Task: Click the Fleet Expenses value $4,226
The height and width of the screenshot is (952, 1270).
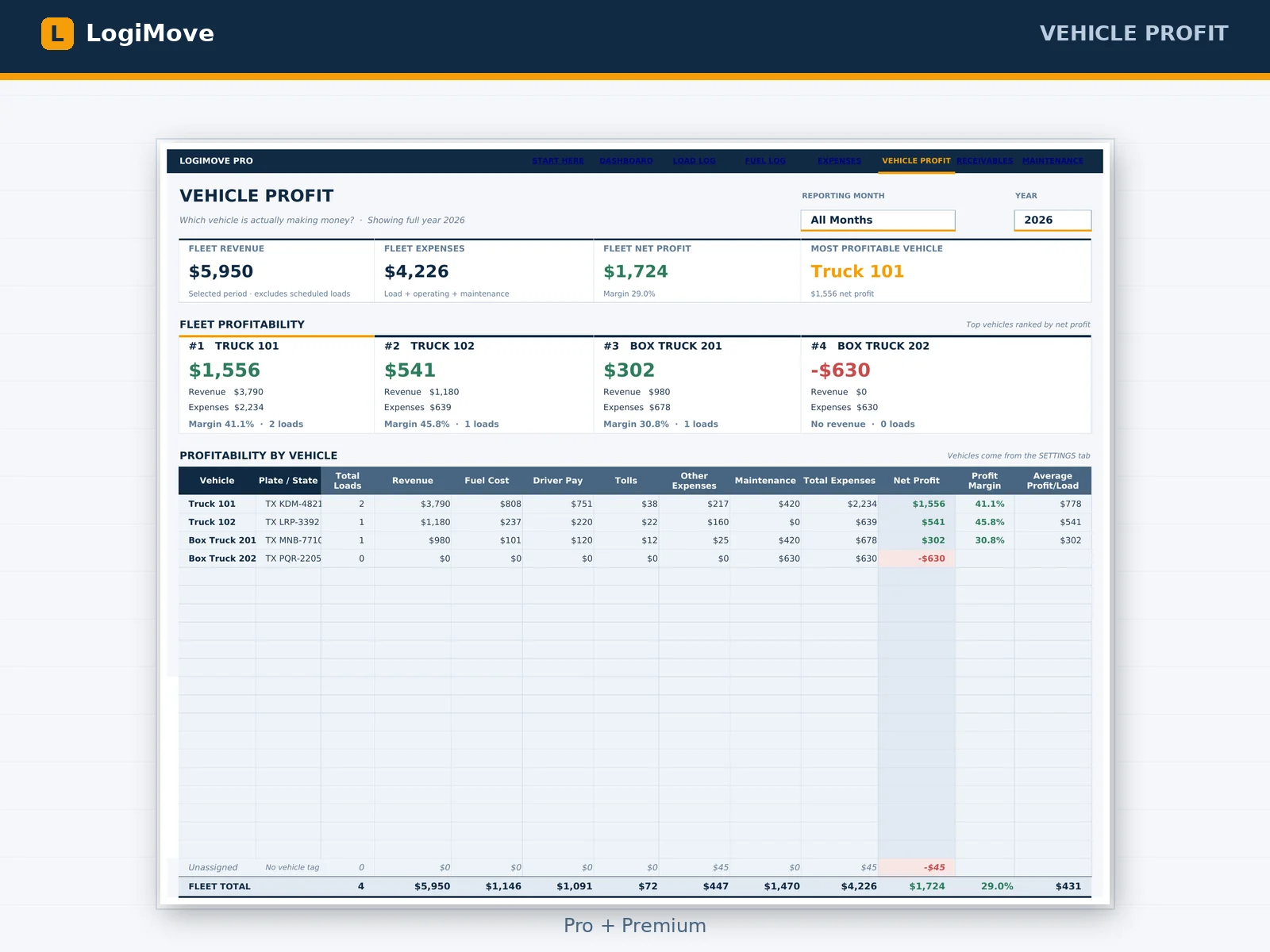Action: pos(417,271)
